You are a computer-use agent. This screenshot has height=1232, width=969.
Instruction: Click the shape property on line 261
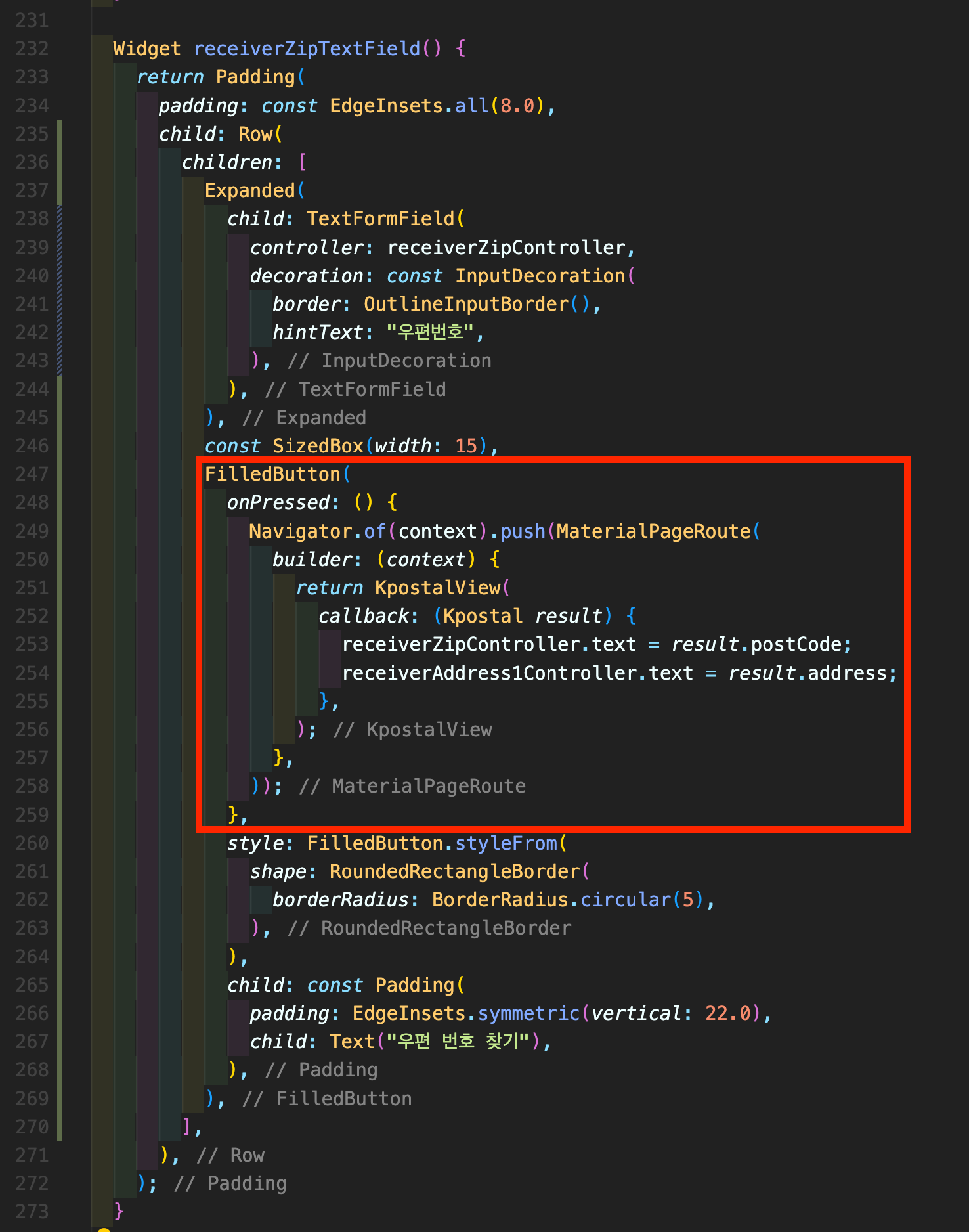pos(278,871)
